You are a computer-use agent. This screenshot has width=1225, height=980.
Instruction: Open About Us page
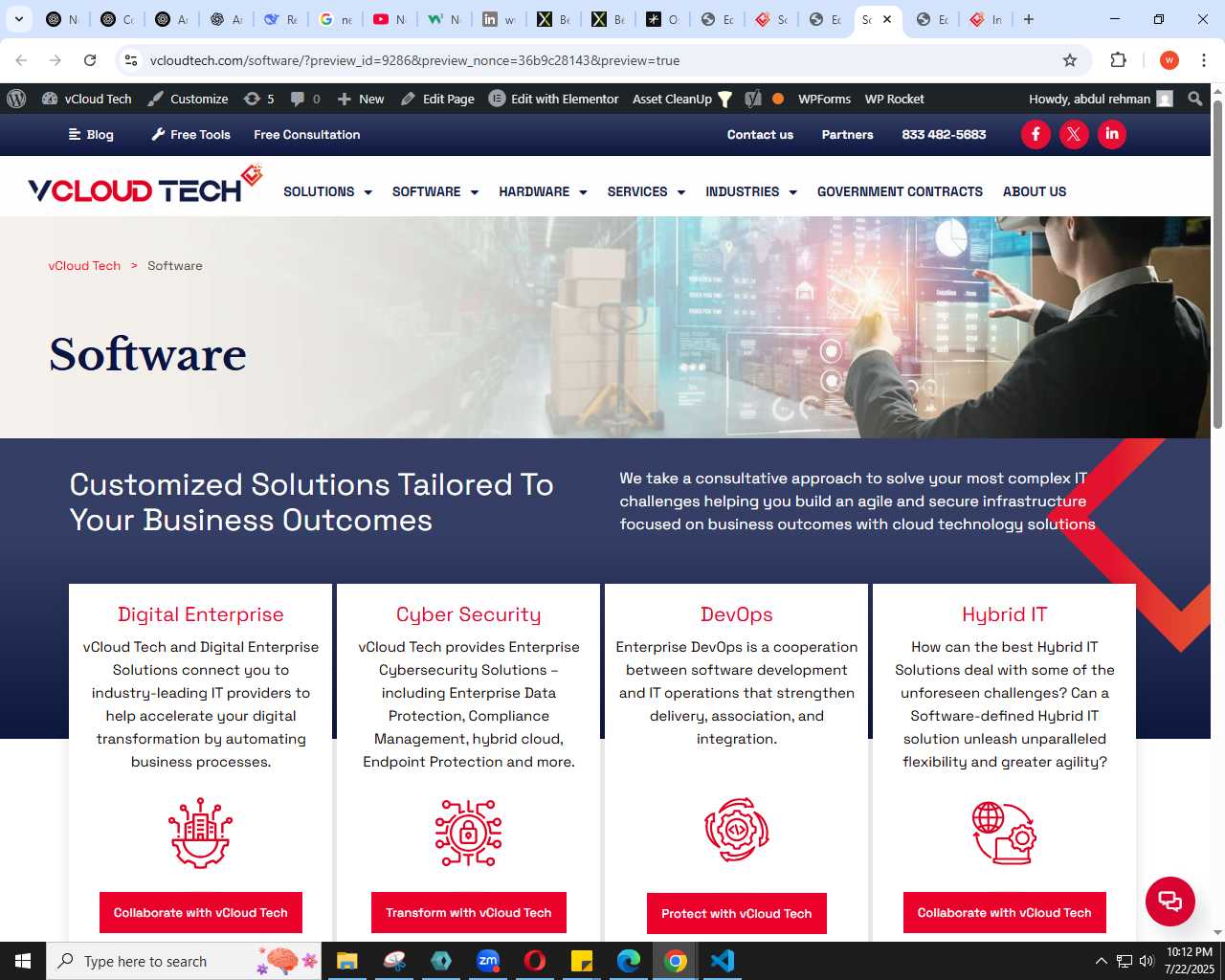coord(1035,191)
